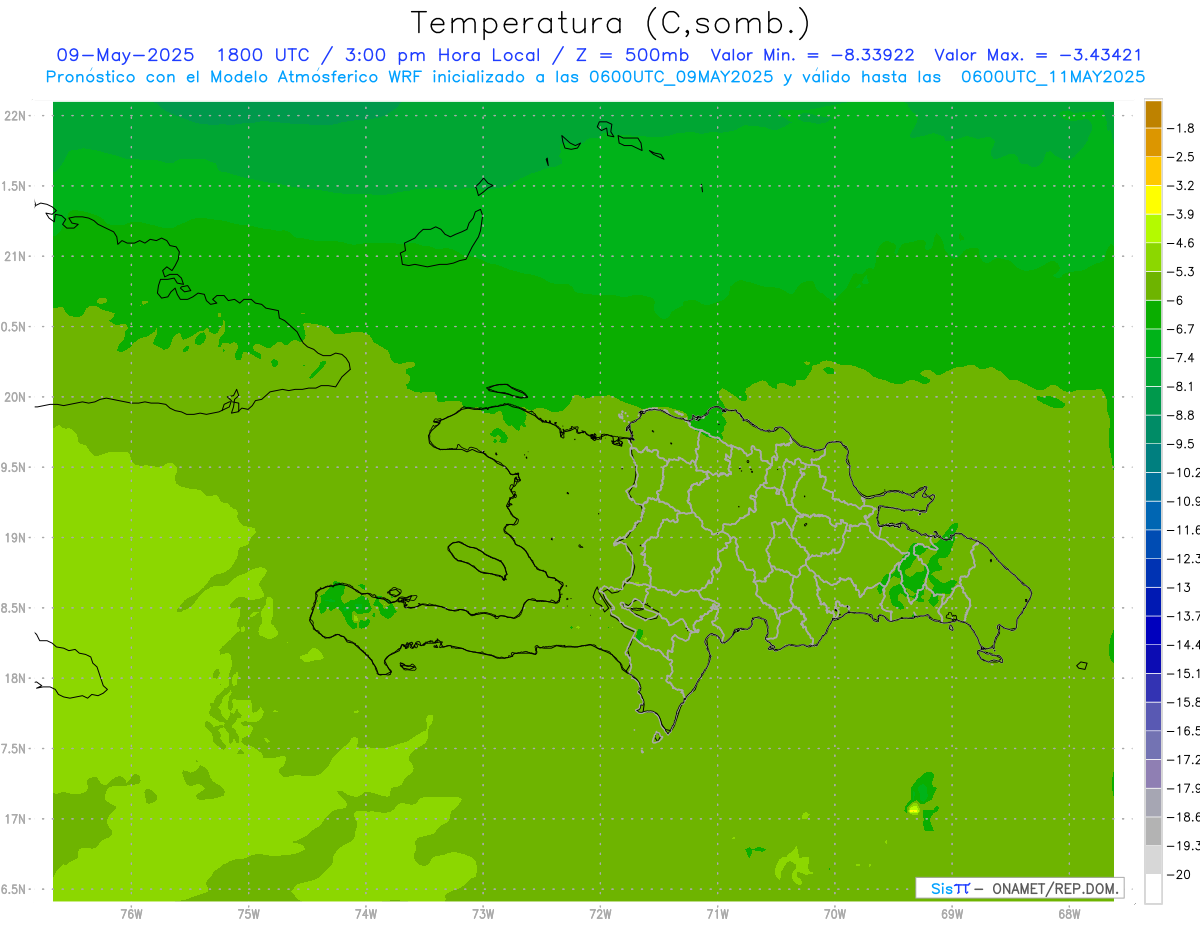
Task: Click the "3:00 pm Hora Local" text
Action: [x=443, y=55]
